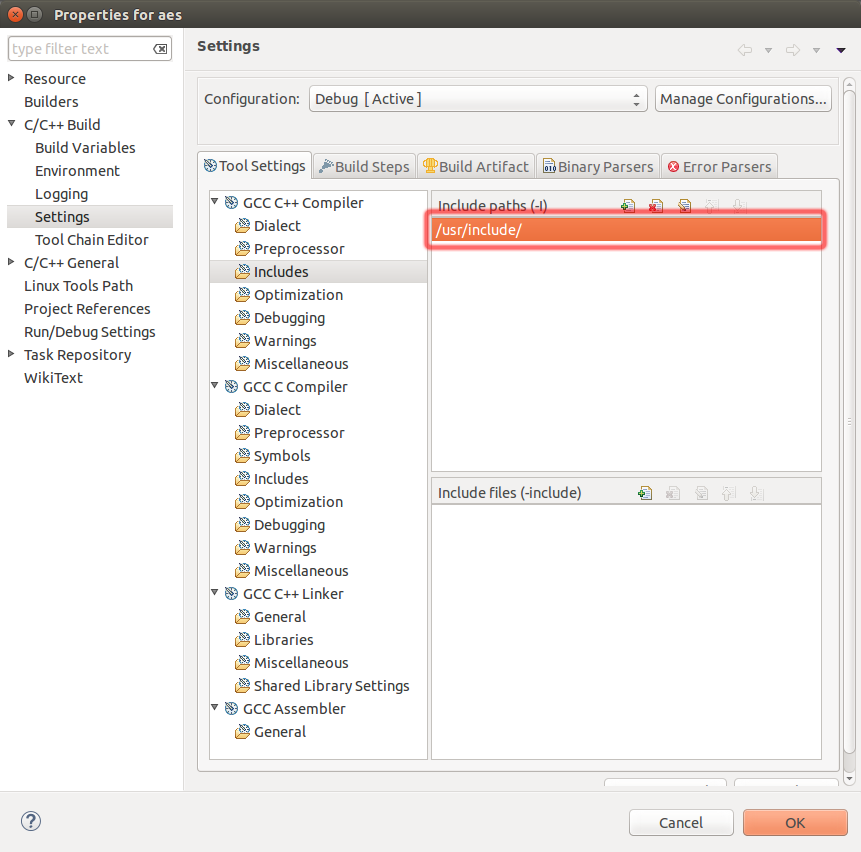
Task: Switch to the Build Steps tab
Action: [x=364, y=166]
